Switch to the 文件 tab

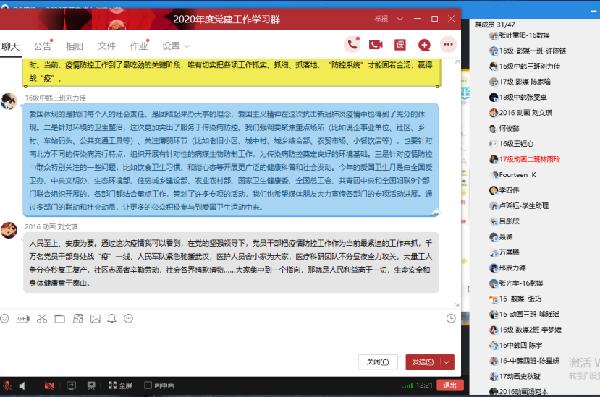point(106,46)
